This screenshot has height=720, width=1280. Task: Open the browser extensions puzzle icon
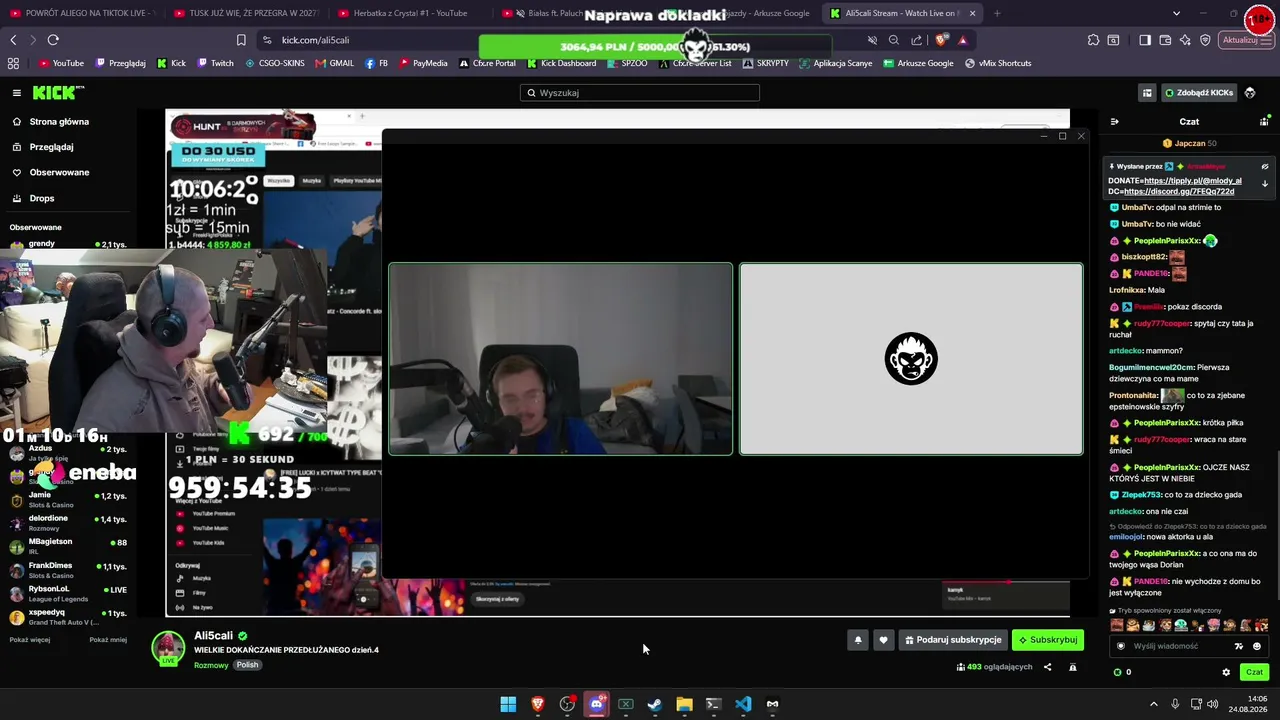click(x=1093, y=40)
